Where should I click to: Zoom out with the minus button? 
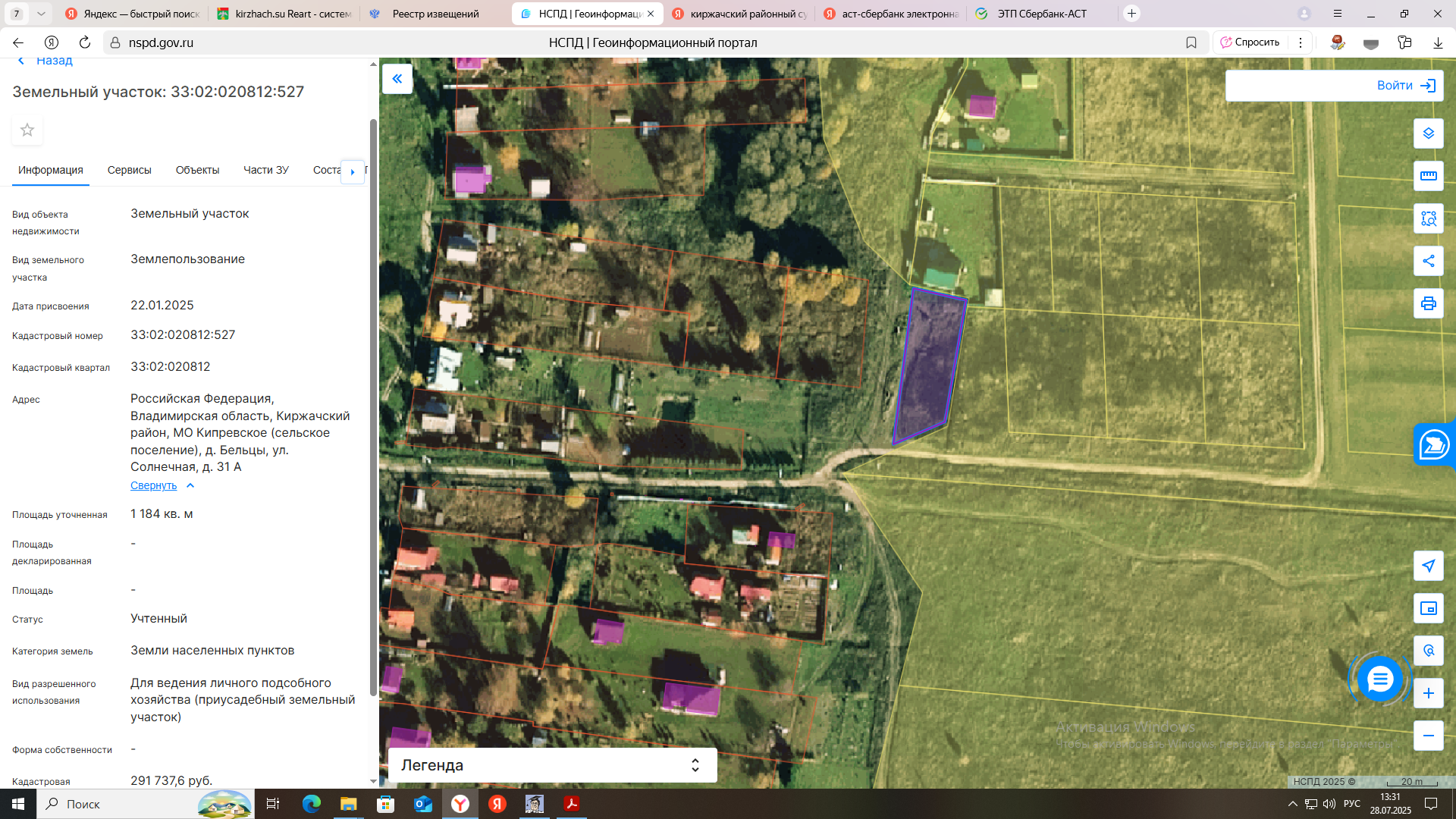(x=1428, y=736)
